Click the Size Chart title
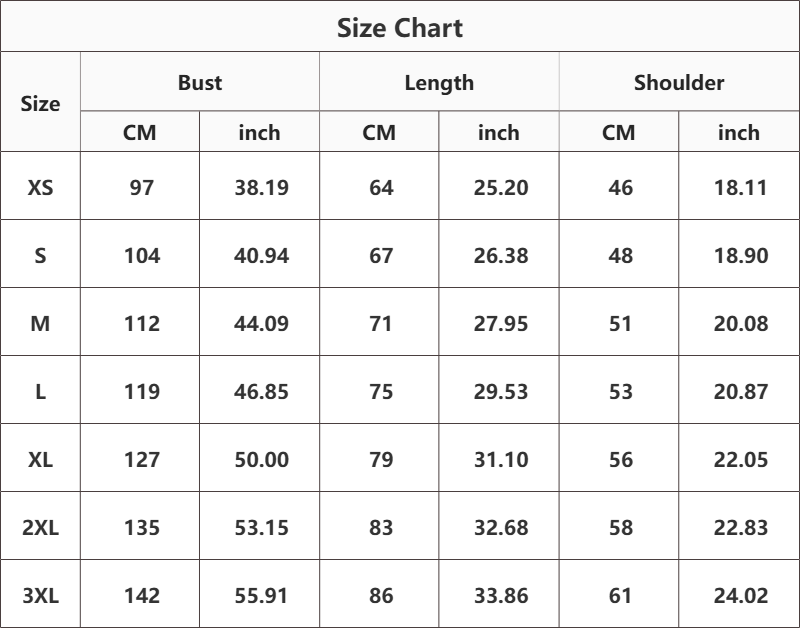This screenshot has width=800, height=628. (399, 28)
